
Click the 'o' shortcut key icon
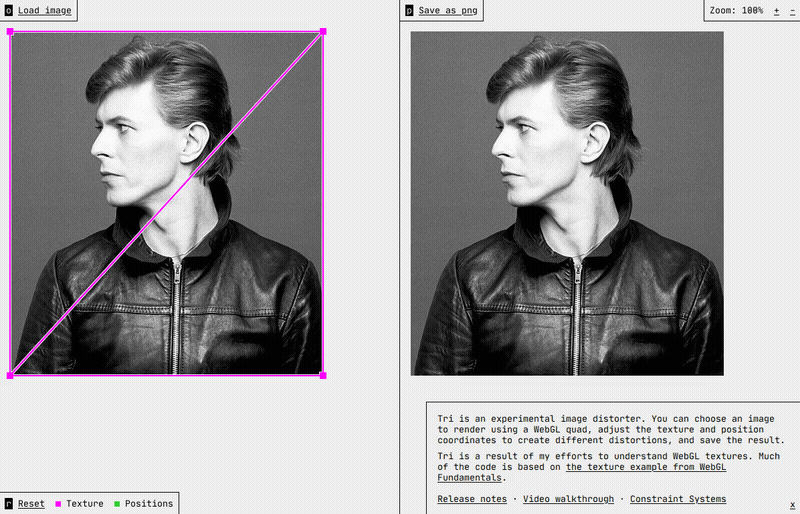coord(9,10)
